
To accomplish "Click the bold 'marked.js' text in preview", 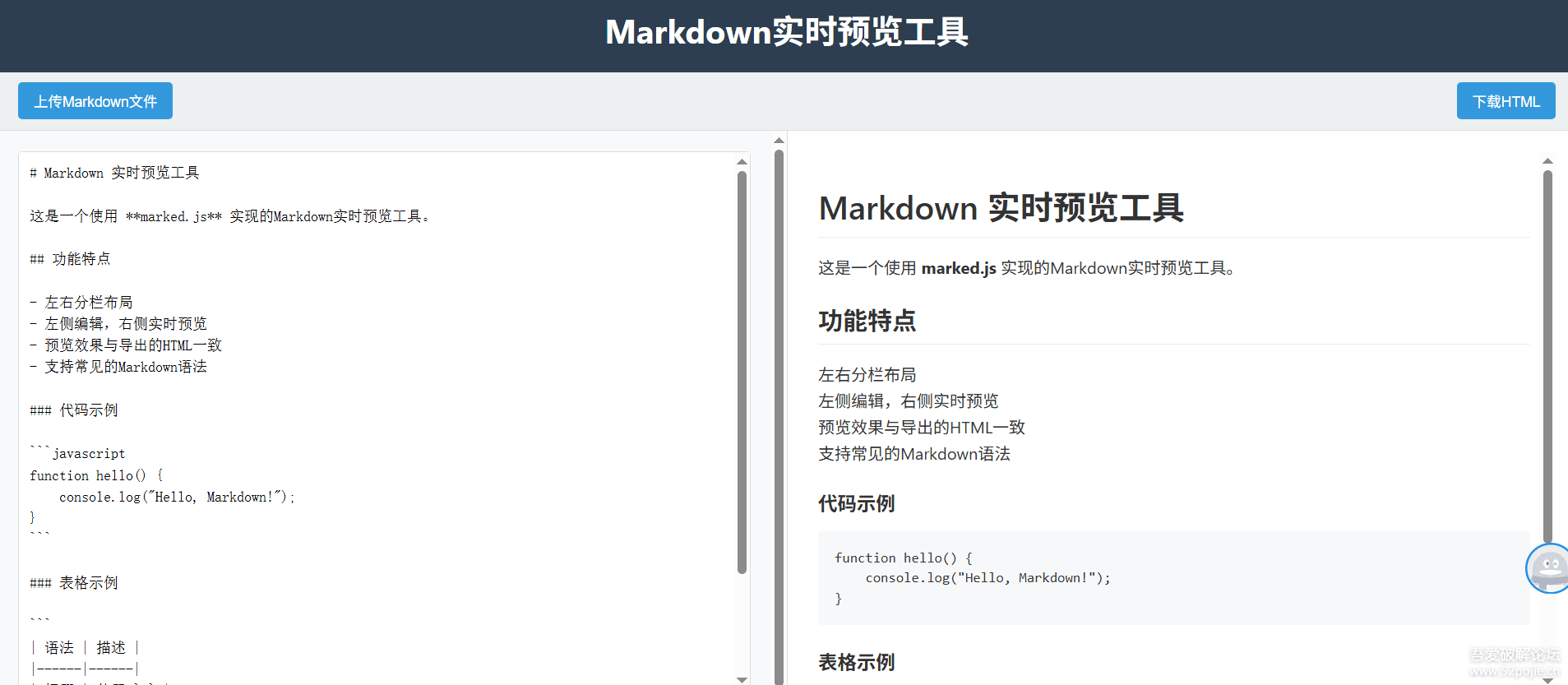I will [959, 268].
